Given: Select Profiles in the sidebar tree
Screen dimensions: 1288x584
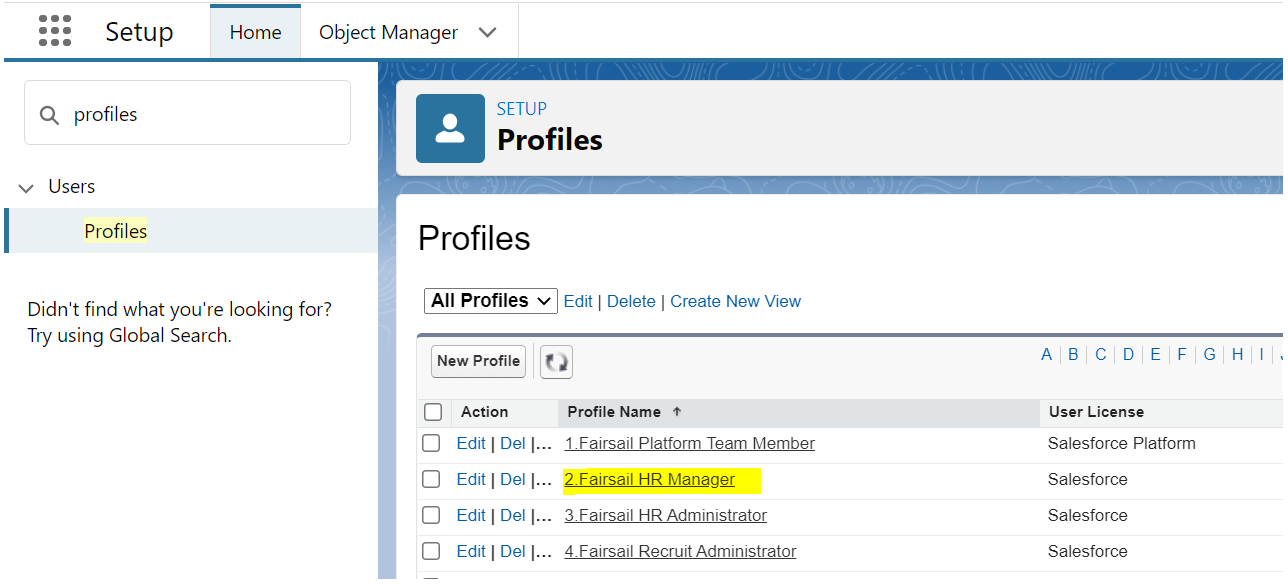Looking at the screenshot, I should 116,231.
